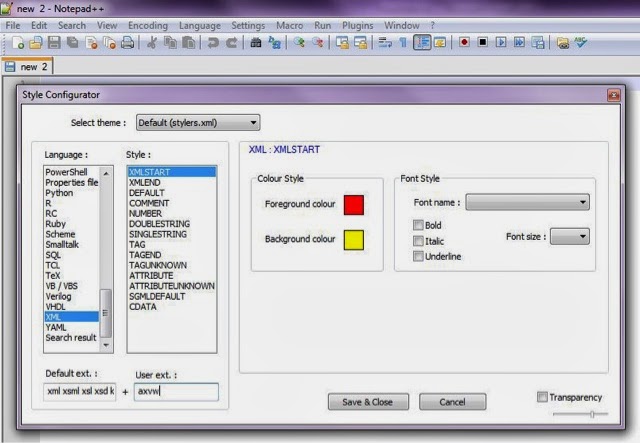Click the Run macro multiple times icon
The image size is (640, 443).
(519, 42)
